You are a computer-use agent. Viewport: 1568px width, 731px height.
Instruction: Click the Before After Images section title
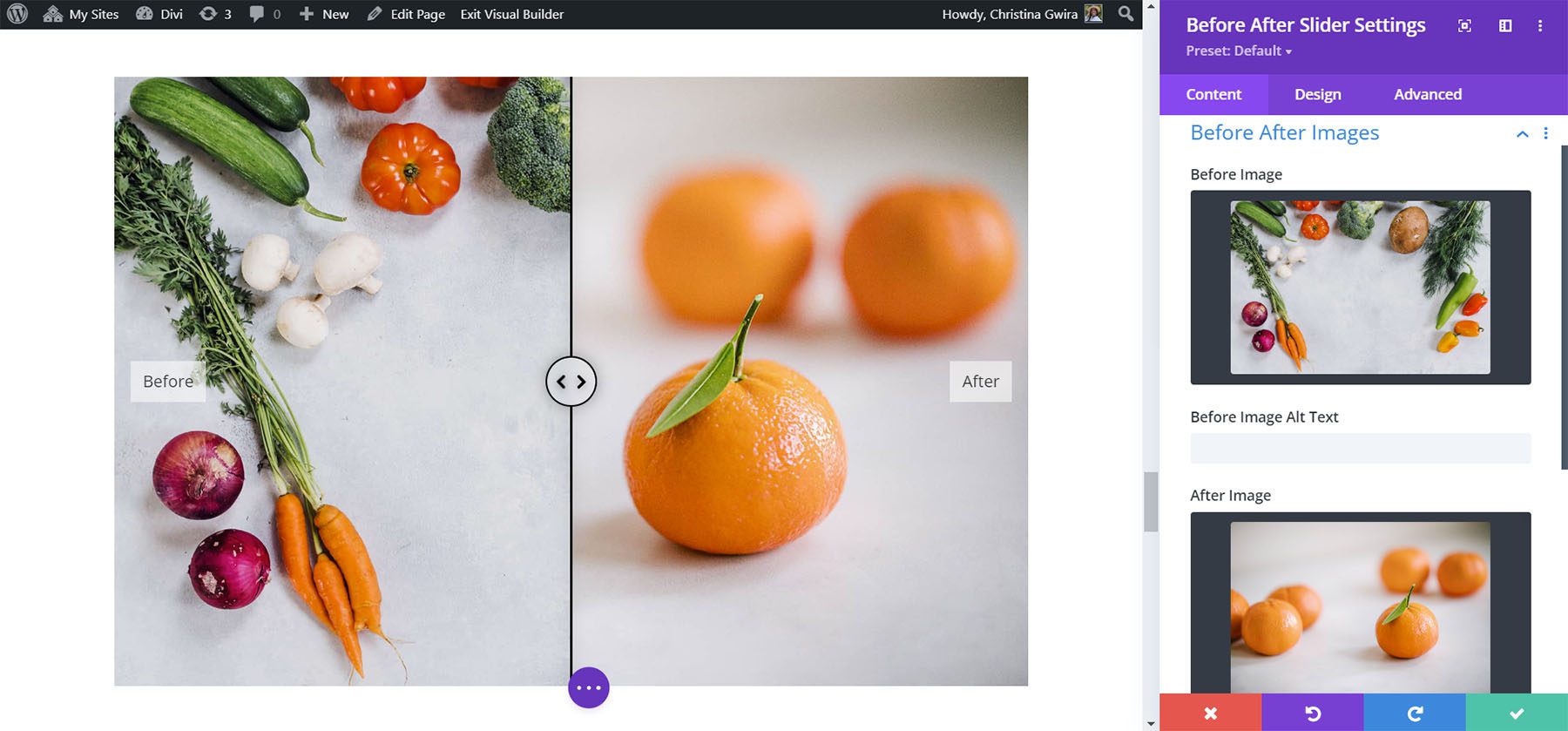1284,132
